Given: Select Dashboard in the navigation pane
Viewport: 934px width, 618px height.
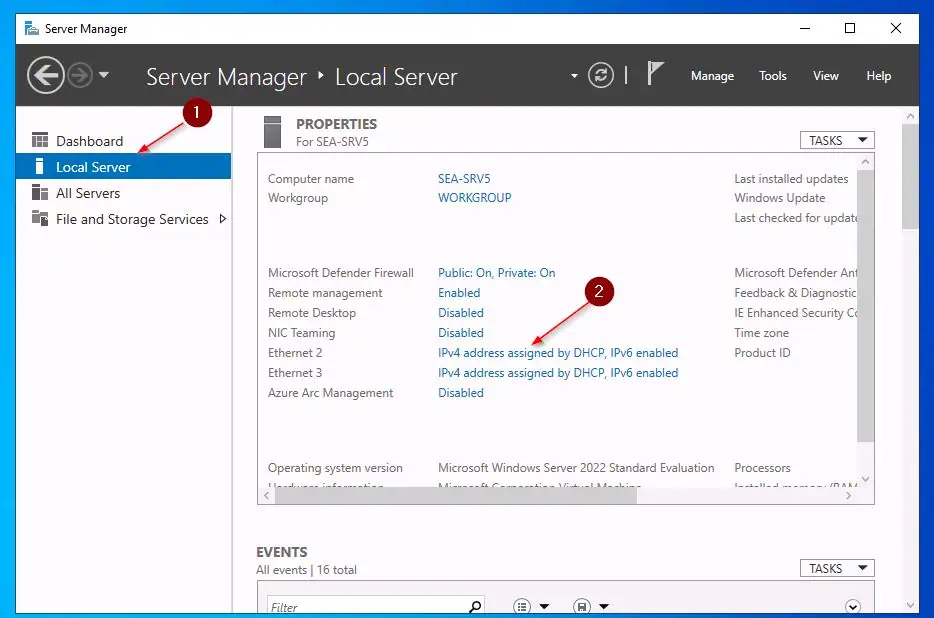Looking at the screenshot, I should coord(123,141).
